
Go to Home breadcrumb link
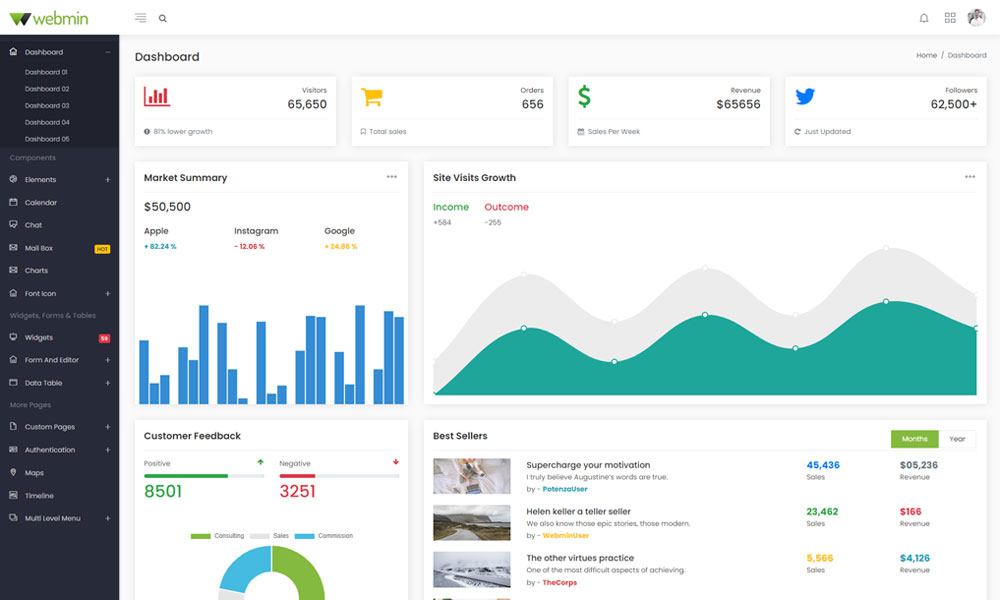[926, 56]
